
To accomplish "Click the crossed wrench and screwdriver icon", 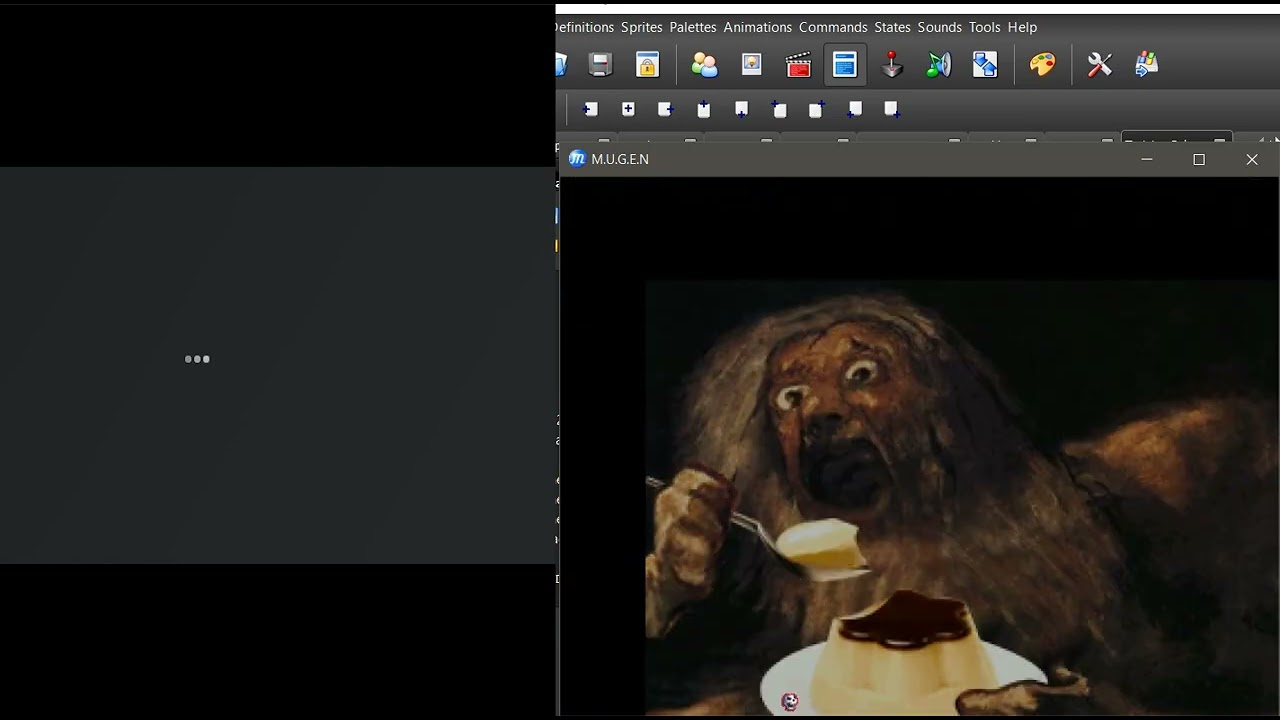I will (1100, 65).
